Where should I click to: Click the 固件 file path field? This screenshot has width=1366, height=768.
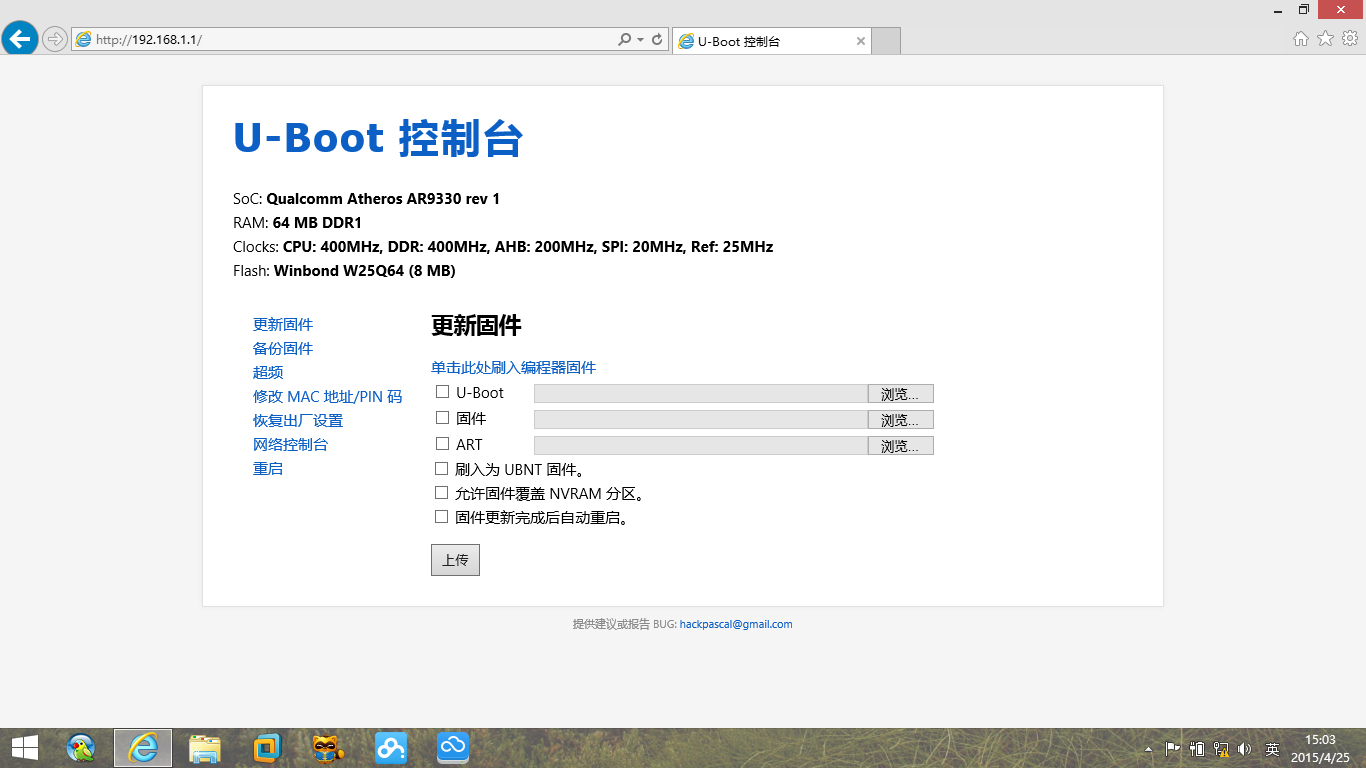point(701,420)
